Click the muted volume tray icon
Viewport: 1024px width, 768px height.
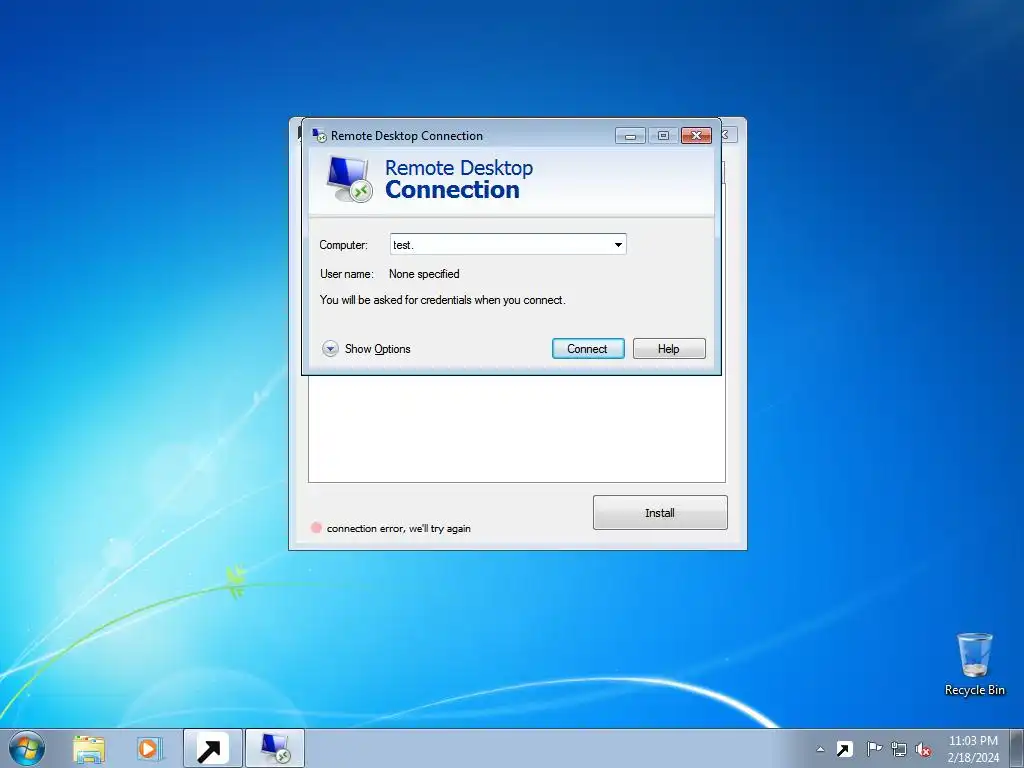(x=923, y=749)
